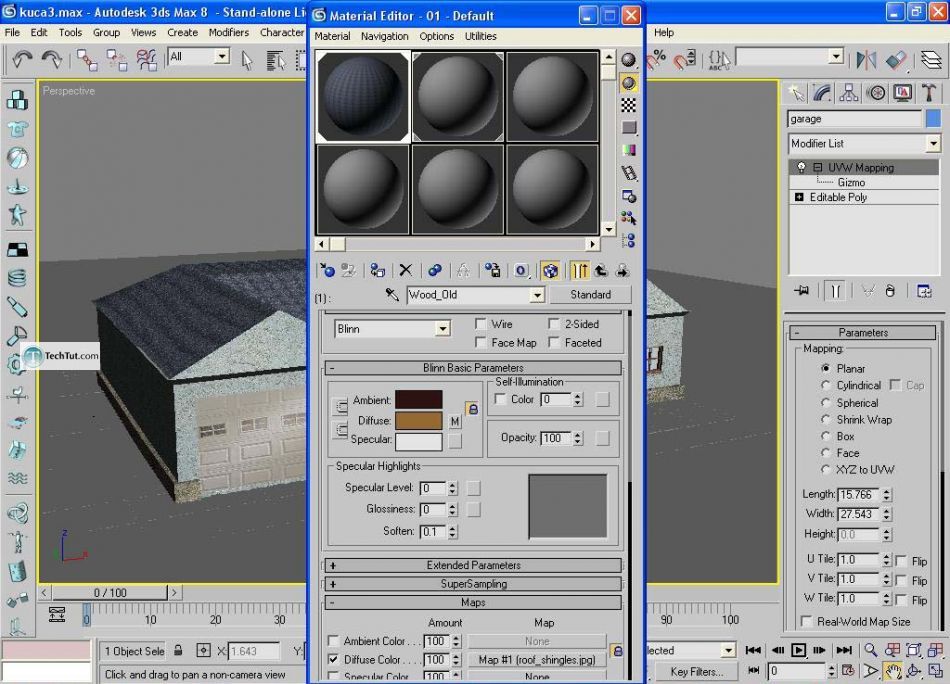Click the Specular color swatch
Image resolution: width=950 pixels, height=684 pixels.
tap(419, 440)
